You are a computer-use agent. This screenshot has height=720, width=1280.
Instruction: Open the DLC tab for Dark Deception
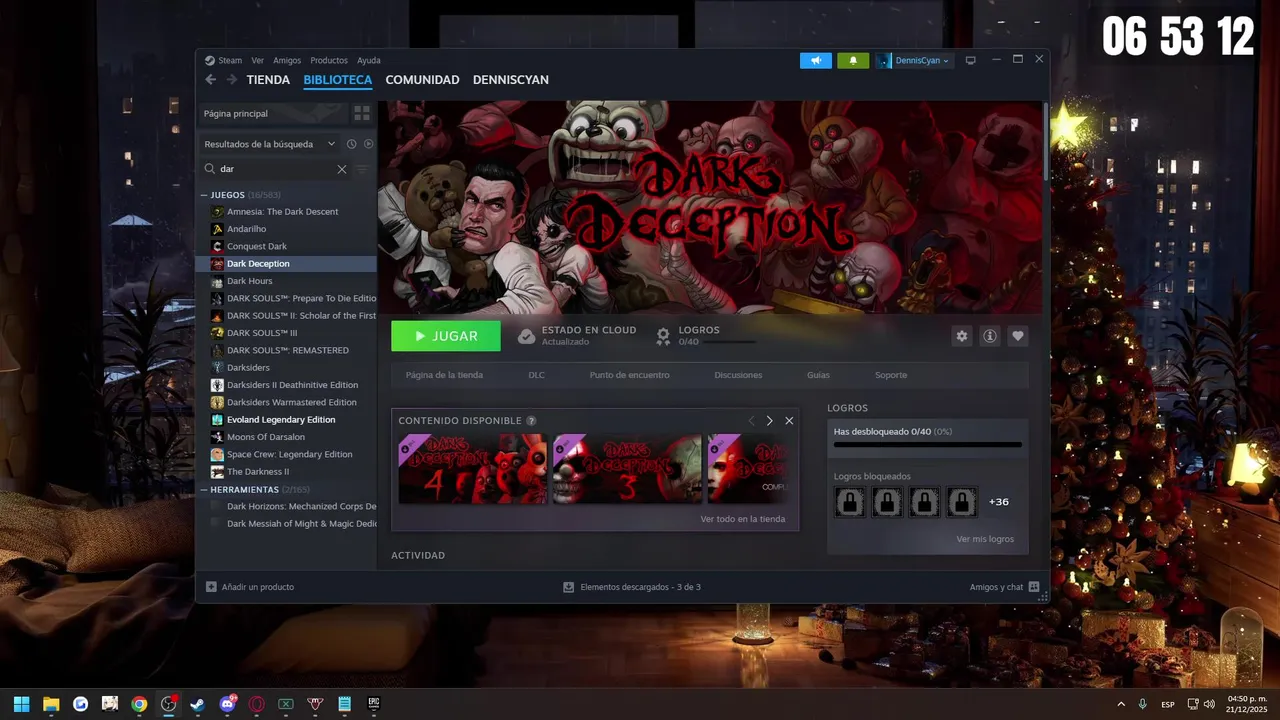pyautogui.click(x=537, y=375)
